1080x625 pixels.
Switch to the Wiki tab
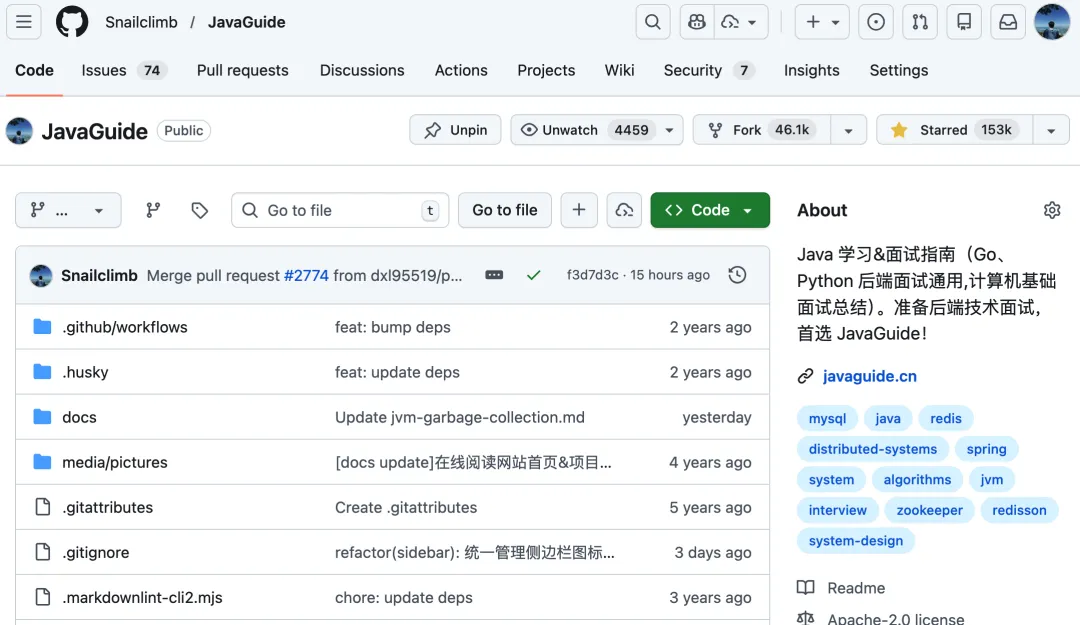tap(619, 70)
